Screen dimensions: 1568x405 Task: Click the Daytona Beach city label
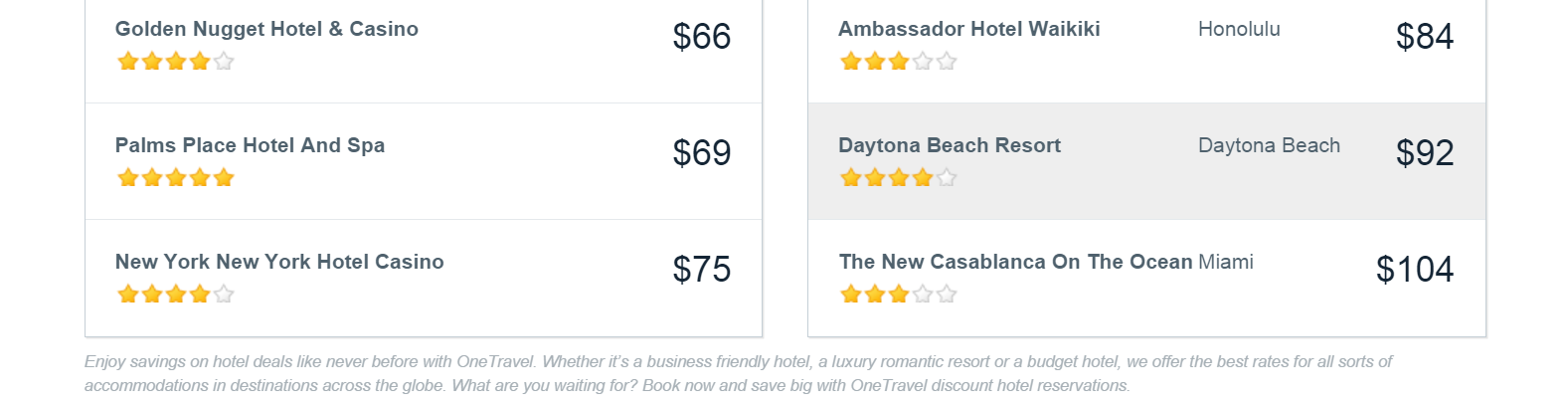pos(1269,145)
